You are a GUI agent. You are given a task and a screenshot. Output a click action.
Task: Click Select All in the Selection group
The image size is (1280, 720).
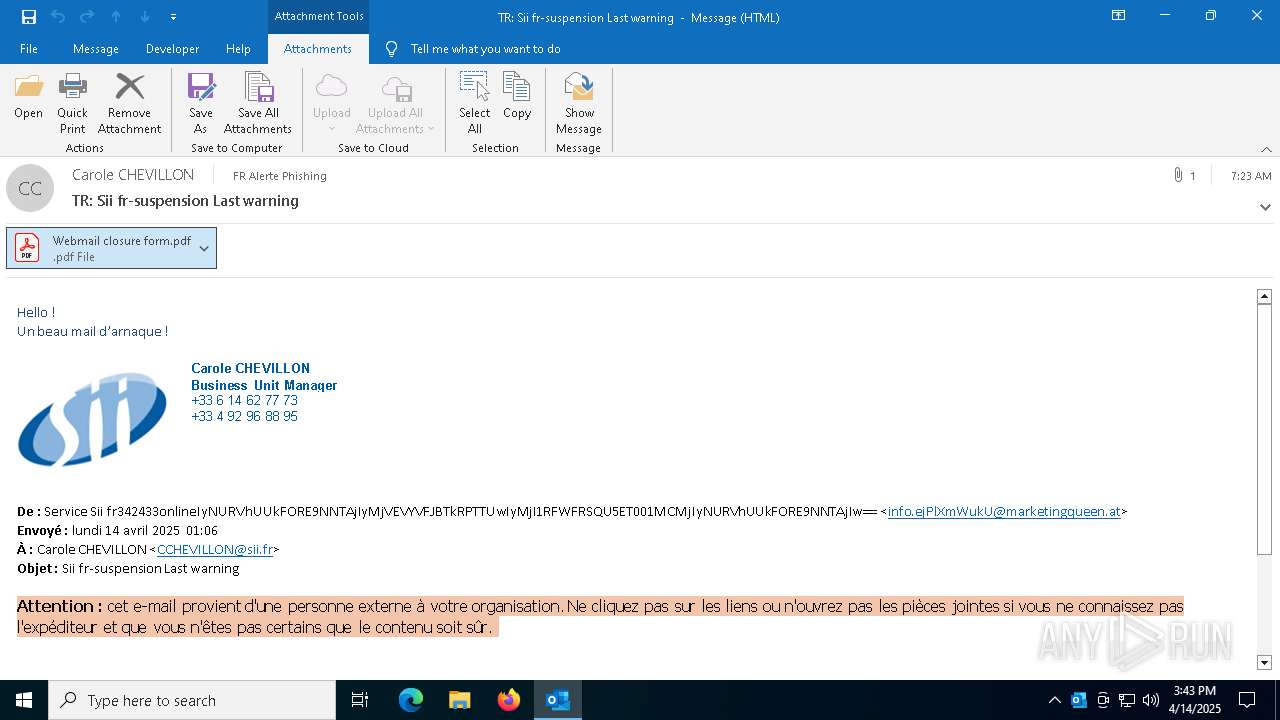pyautogui.click(x=475, y=104)
